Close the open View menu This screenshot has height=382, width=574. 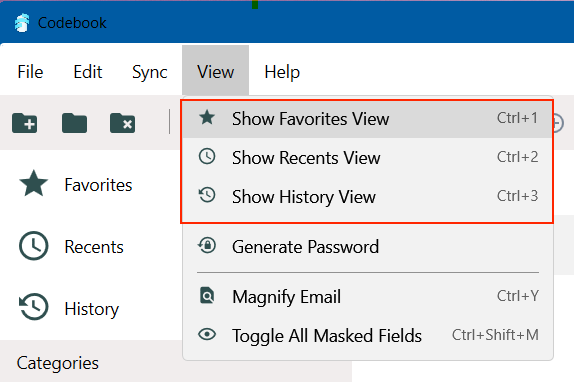point(216,70)
